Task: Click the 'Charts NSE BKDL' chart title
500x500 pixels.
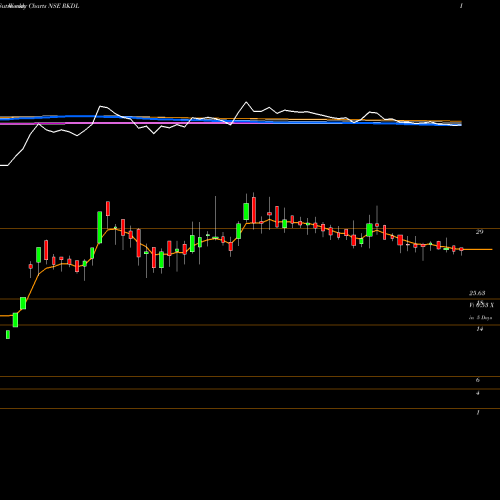Action: tap(54, 6)
